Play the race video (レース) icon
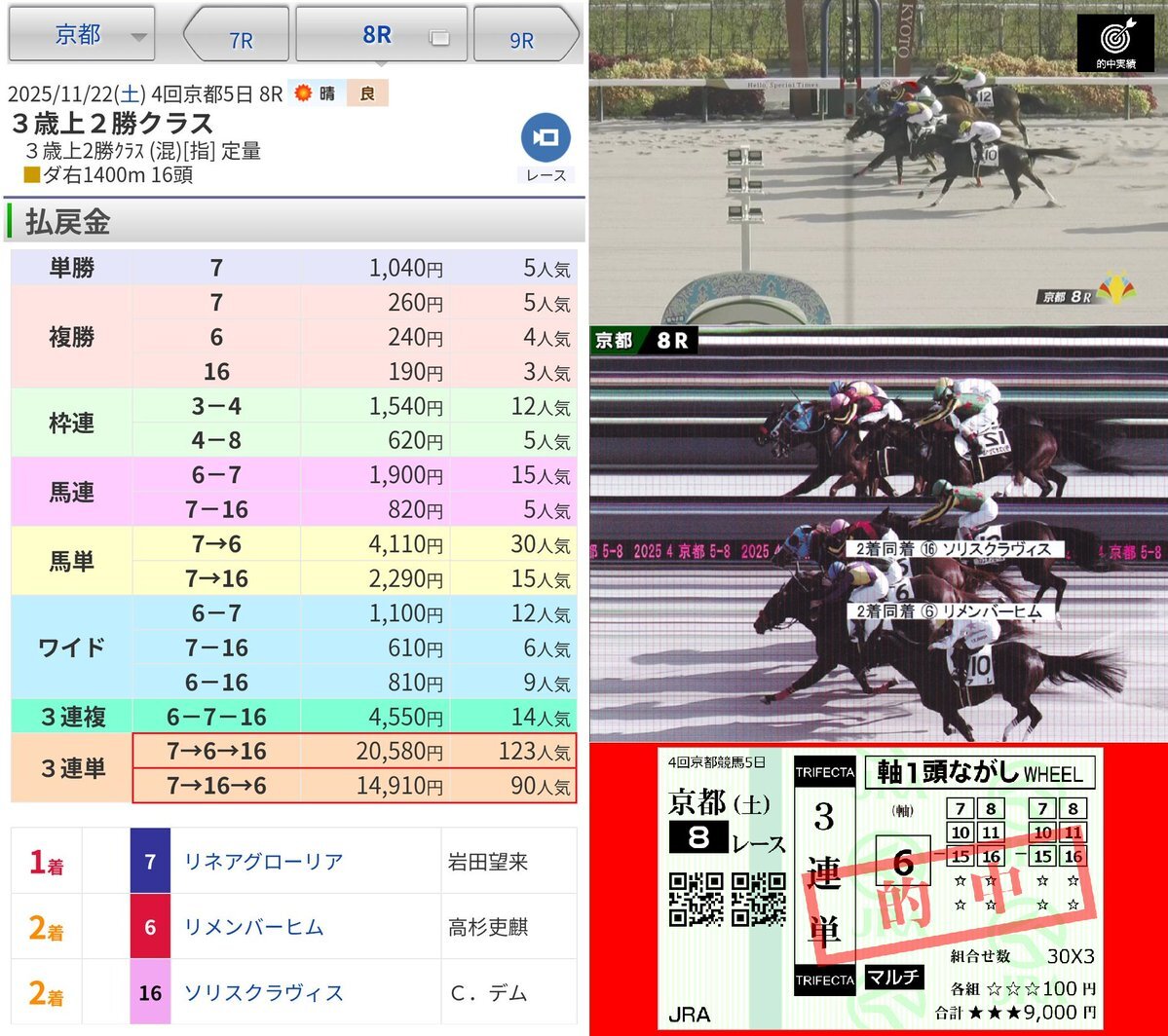 [x=546, y=138]
